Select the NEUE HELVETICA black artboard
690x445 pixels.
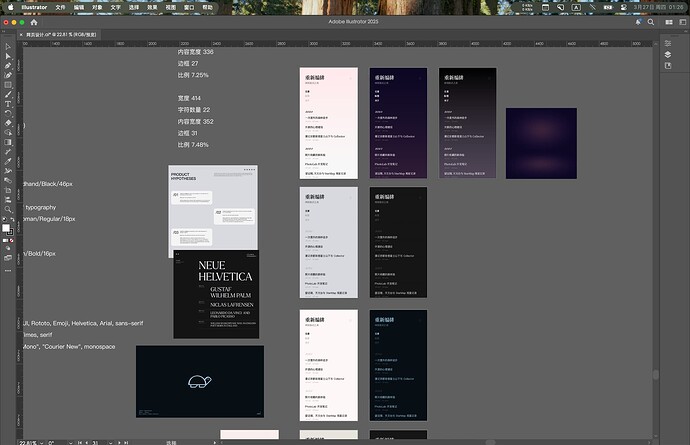216,294
